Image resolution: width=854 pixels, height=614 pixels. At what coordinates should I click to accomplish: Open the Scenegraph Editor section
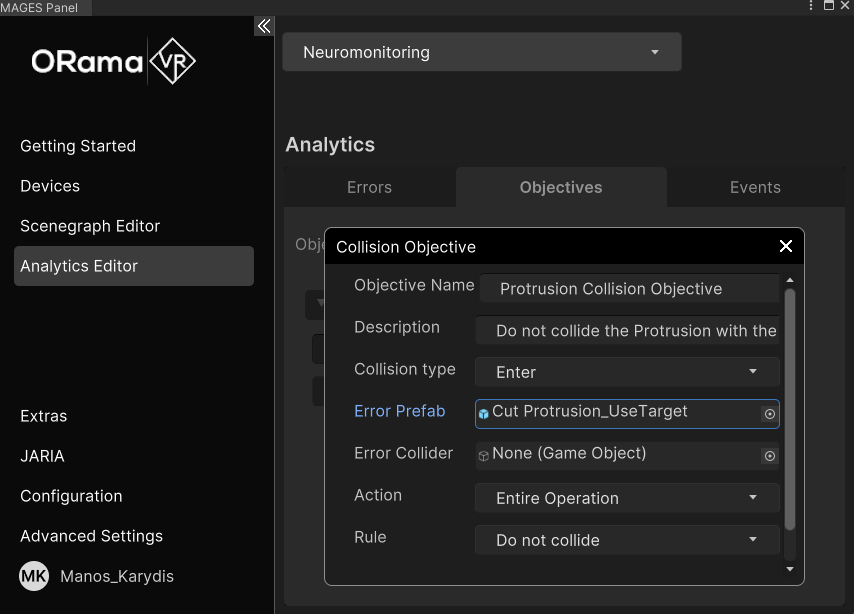pos(90,226)
